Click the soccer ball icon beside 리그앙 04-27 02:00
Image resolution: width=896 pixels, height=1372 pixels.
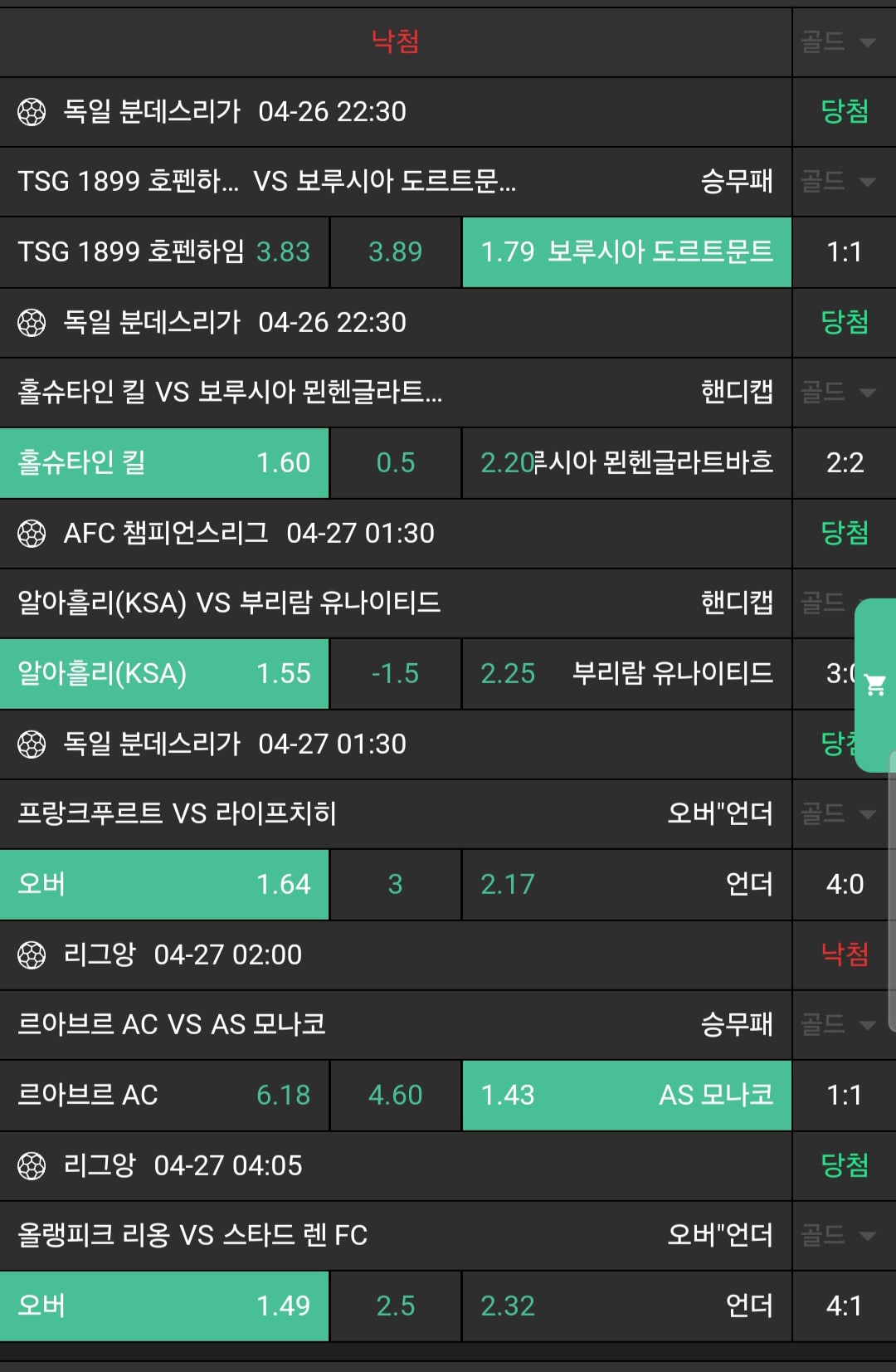[32, 955]
